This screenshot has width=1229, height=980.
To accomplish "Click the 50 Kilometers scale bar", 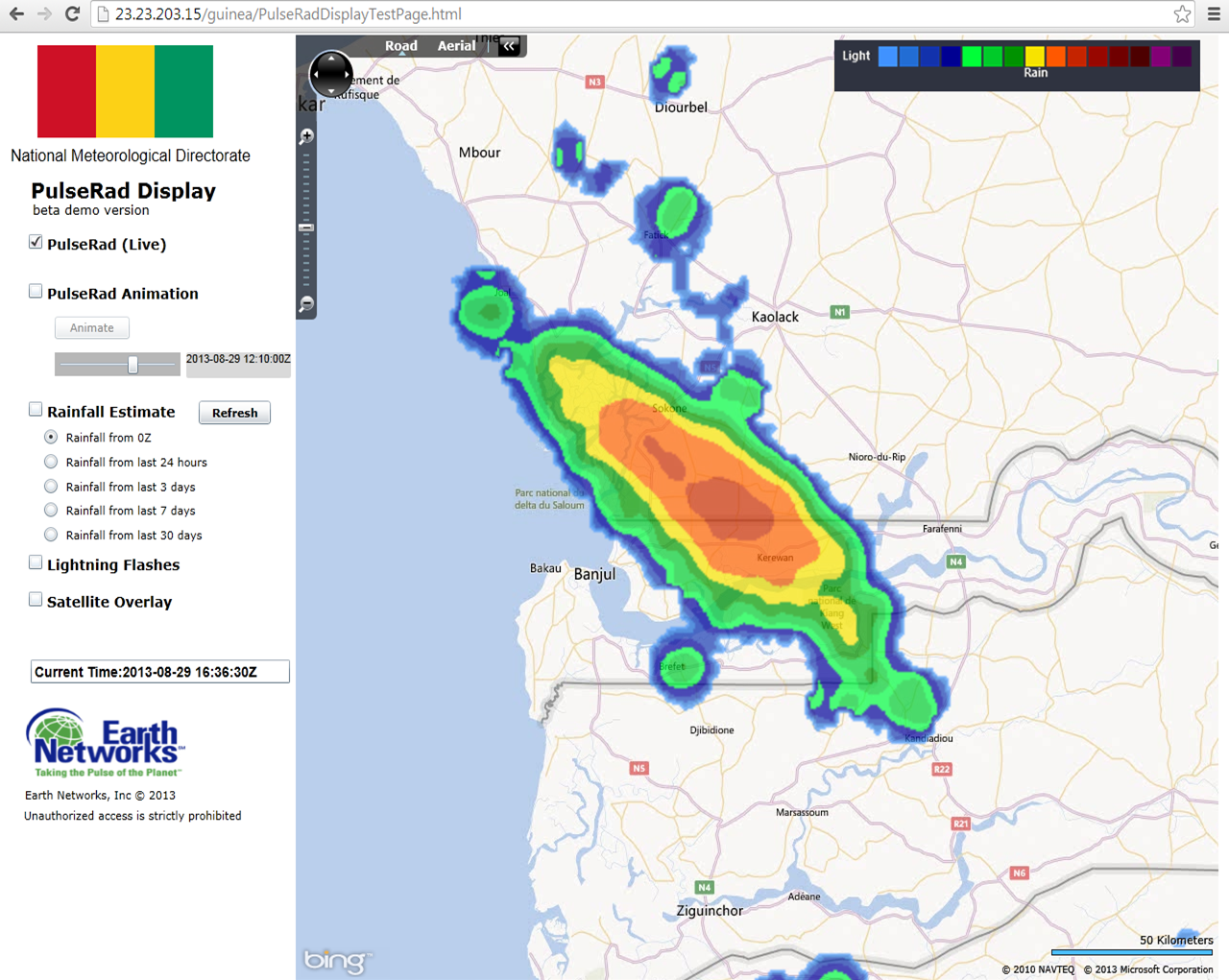I will tap(1132, 951).
